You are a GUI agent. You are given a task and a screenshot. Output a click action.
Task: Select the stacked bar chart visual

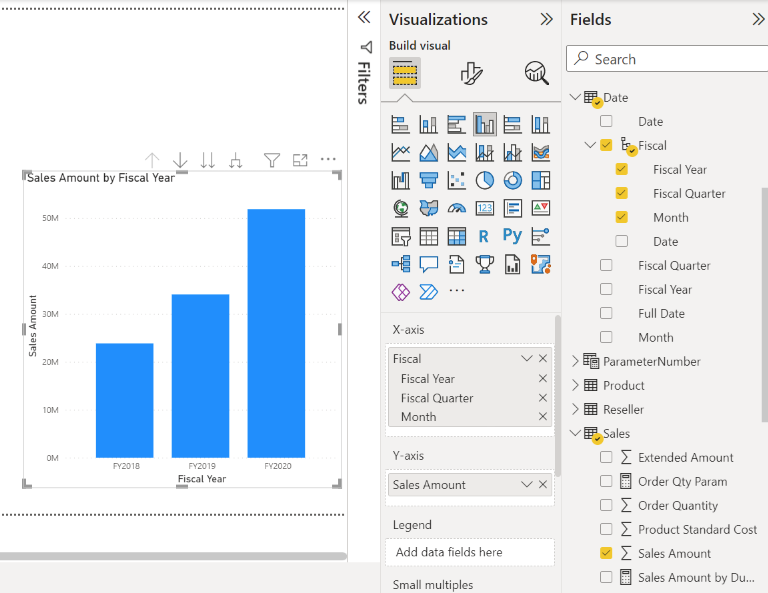[400, 124]
